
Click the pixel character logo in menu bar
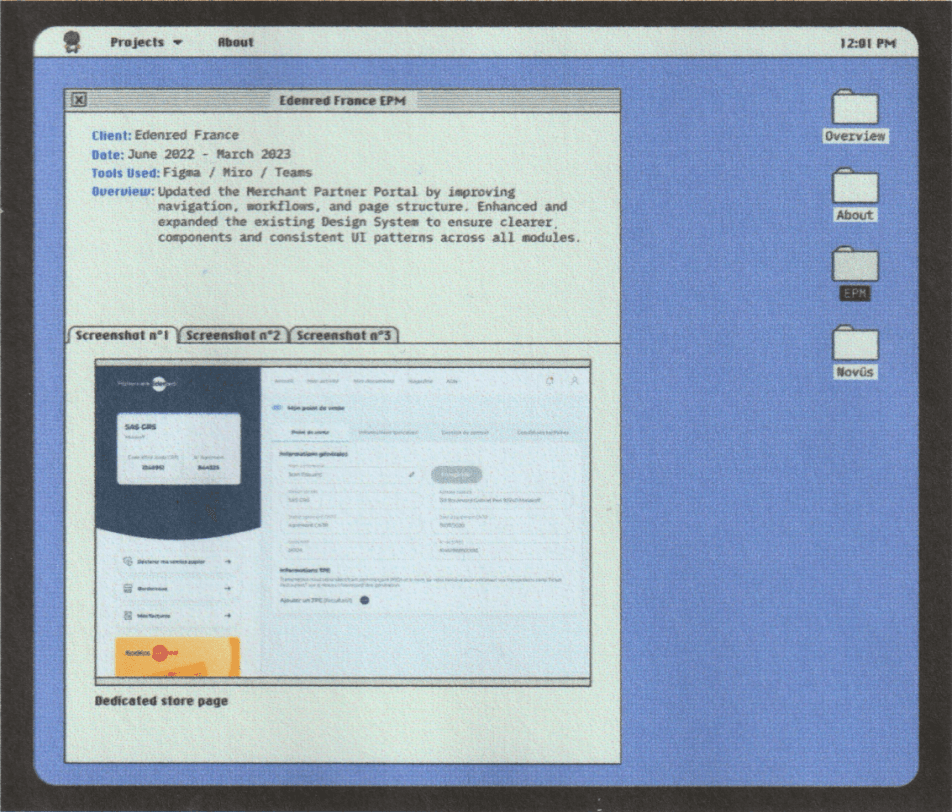pos(72,42)
